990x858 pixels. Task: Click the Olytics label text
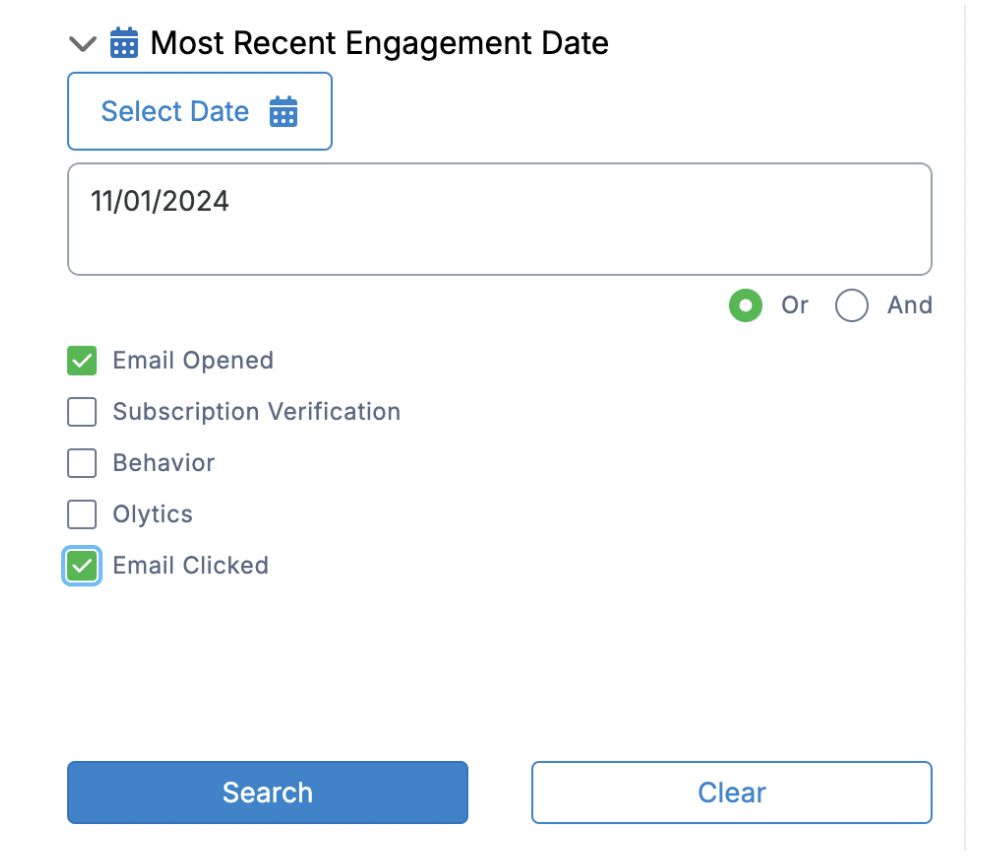pos(153,515)
